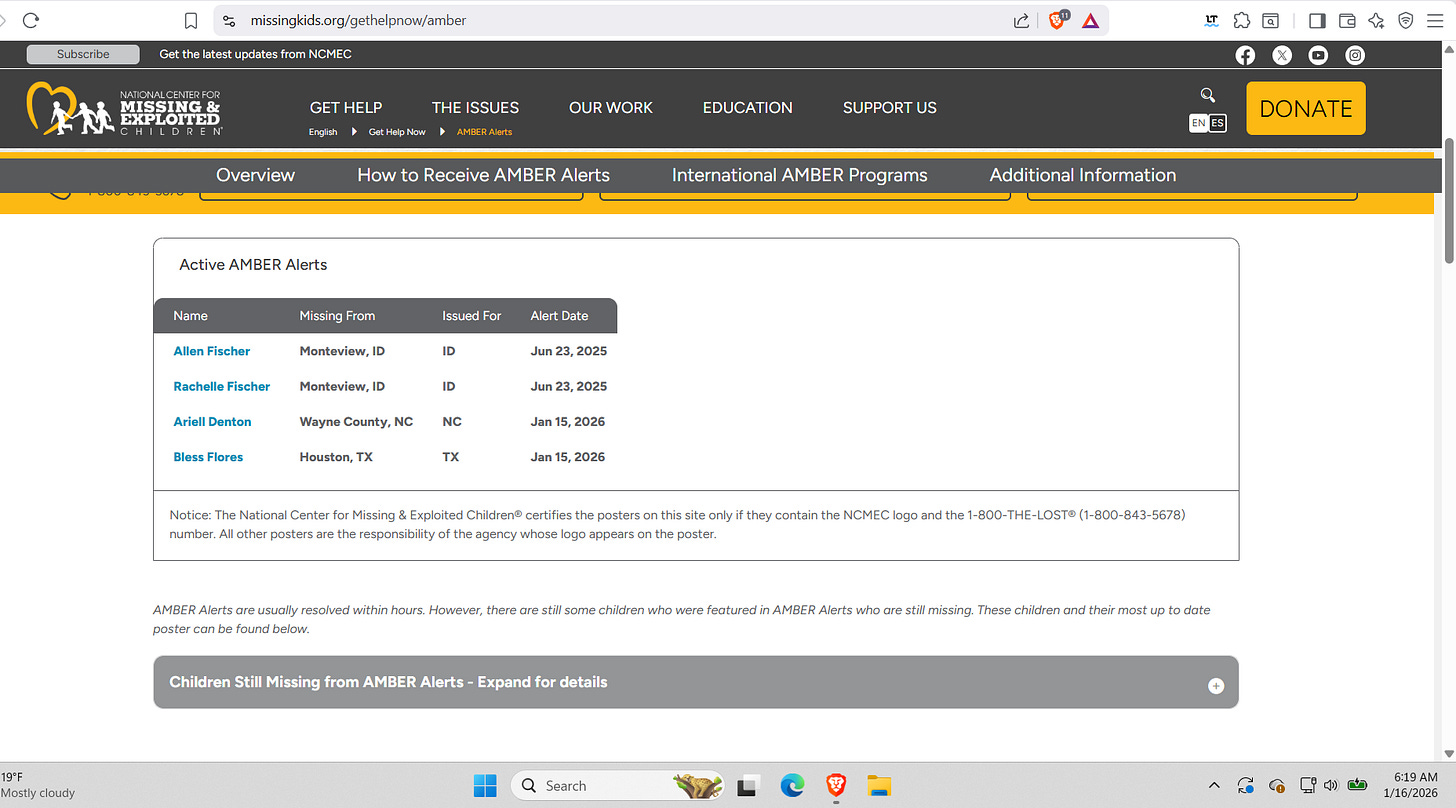Share this page via the share icon
The height and width of the screenshot is (808, 1456).
(x=1021, y=20)
